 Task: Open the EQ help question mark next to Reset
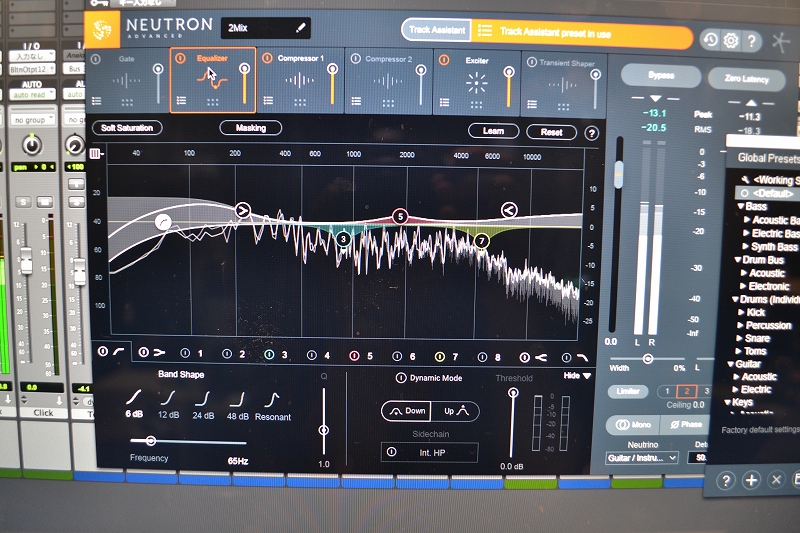(591, 134)
